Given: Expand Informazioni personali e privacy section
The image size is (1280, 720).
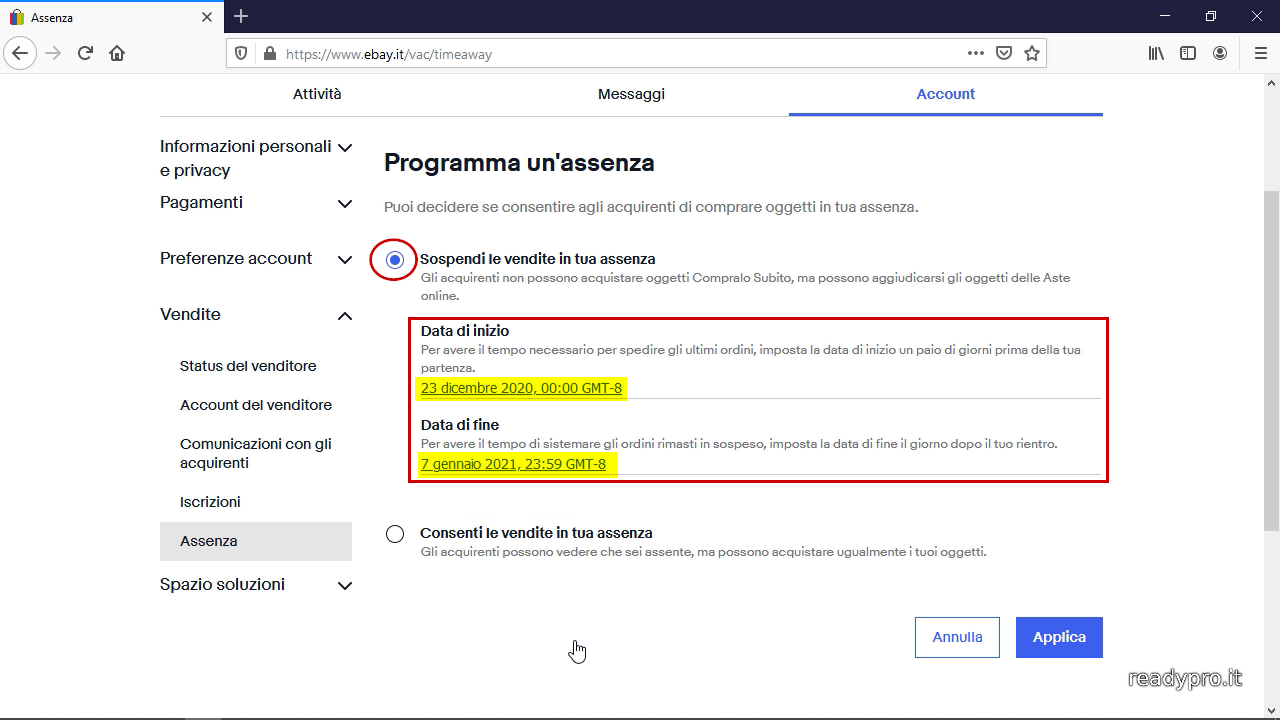Looking at the screenshot, I should coord(345,148).
